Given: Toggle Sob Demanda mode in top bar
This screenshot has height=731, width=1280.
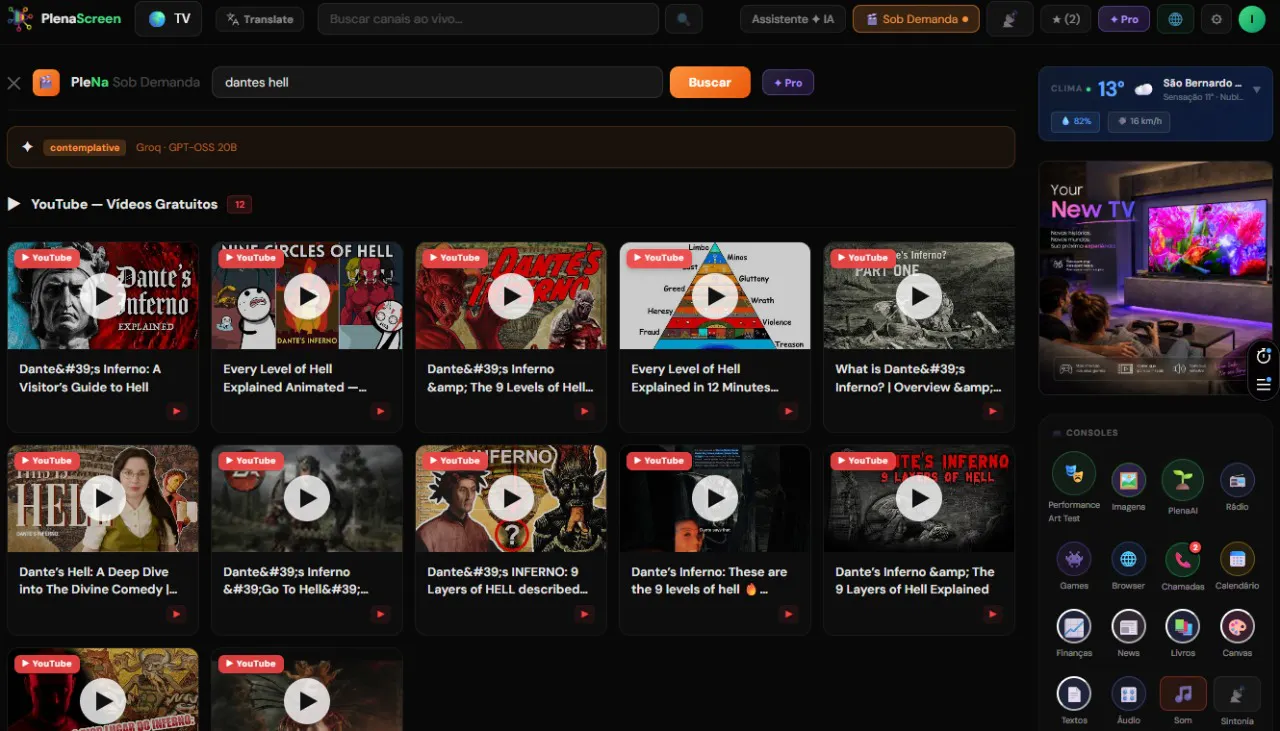Looking at the screenshot, I should 917,19.
